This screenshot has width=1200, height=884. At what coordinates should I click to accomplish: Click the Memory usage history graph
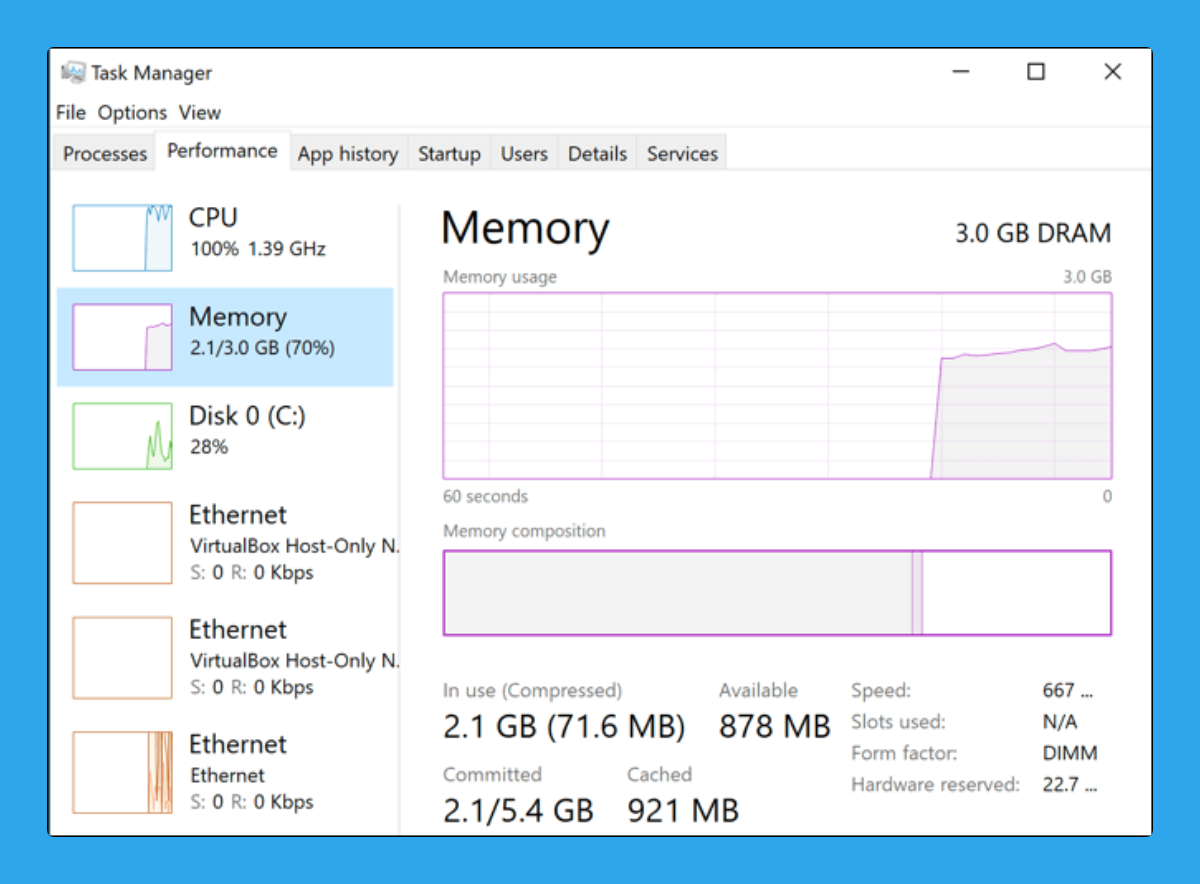[x=777, y=386]
